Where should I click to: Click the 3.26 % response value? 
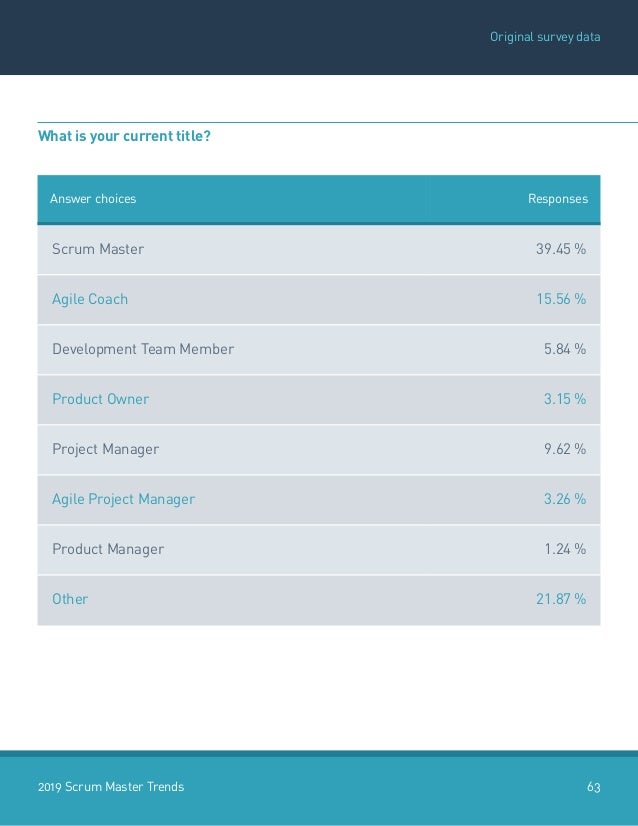pos(565,499)
